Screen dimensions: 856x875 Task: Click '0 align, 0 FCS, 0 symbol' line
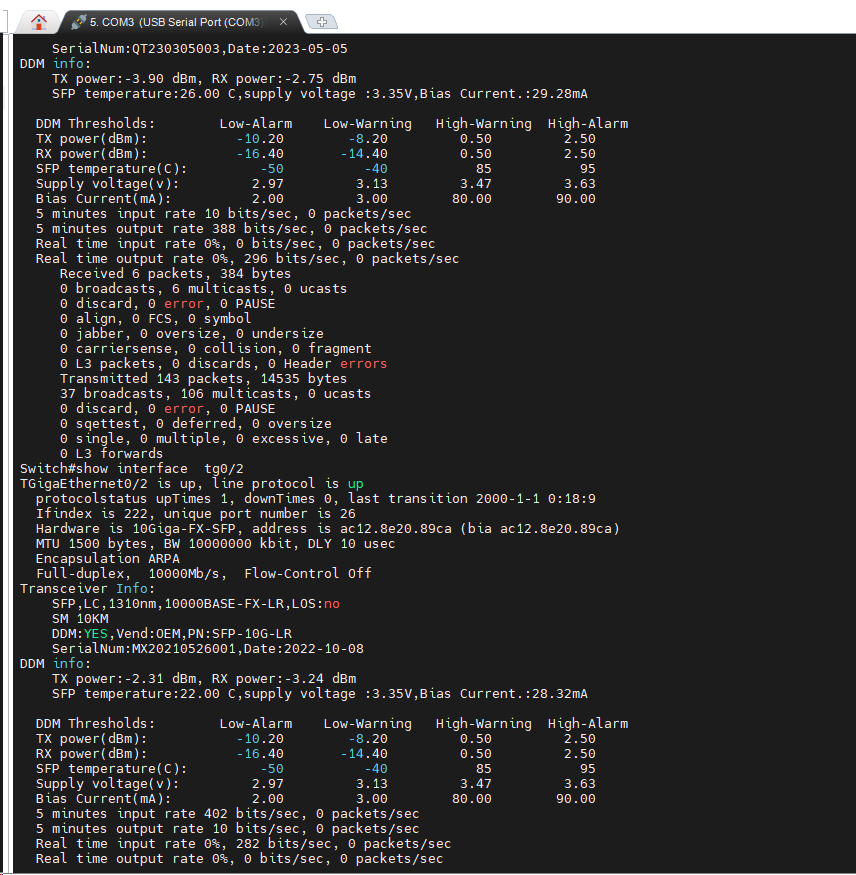pos(156,319)
